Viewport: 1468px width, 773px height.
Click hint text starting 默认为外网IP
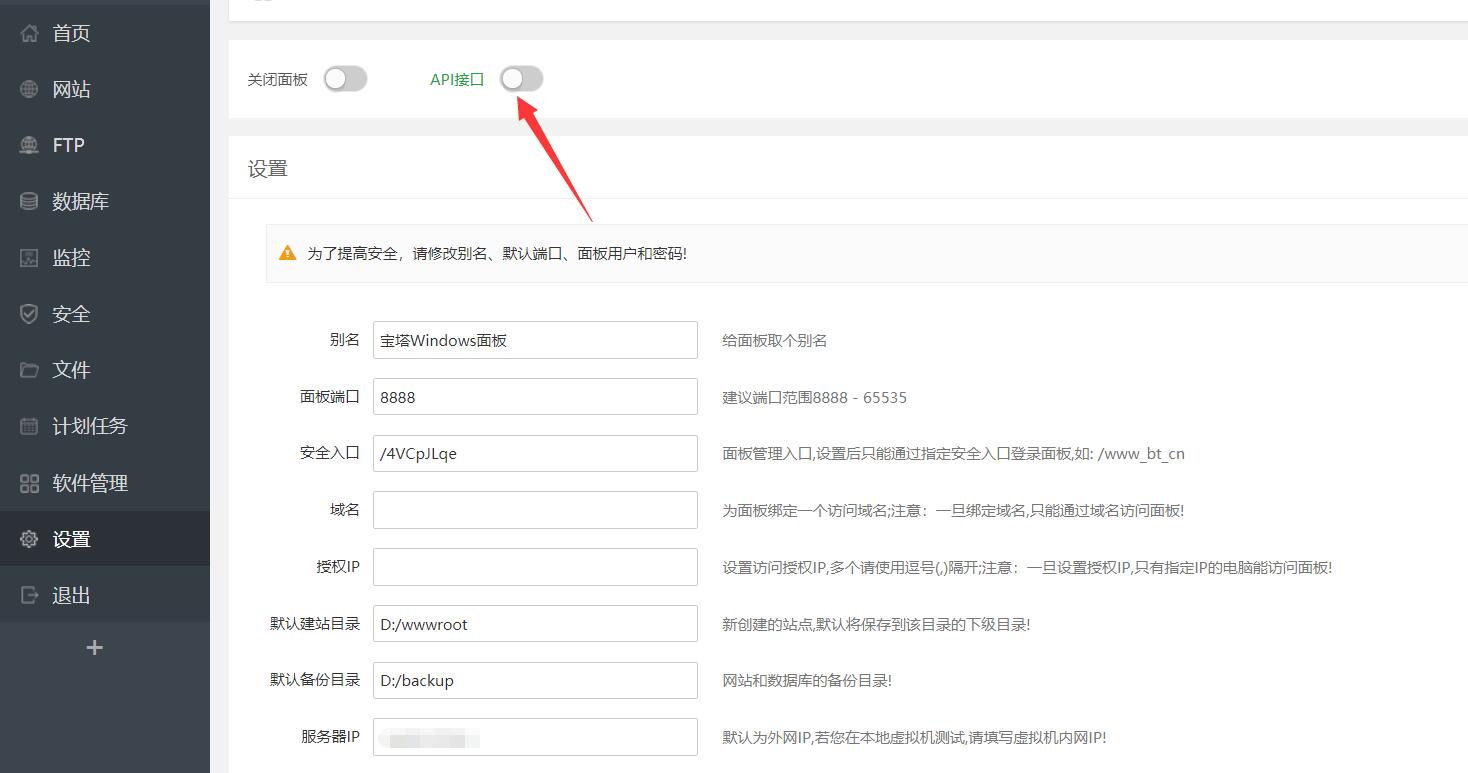914,737
